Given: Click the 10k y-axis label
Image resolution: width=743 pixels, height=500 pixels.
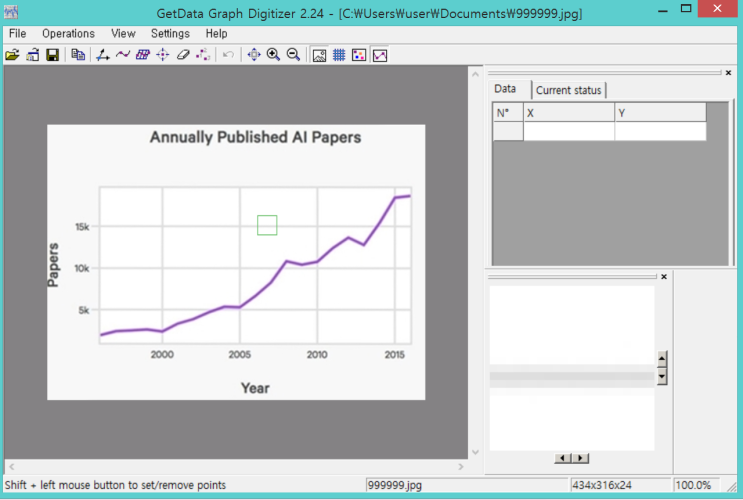Looking at the screenshot, I should click(x=82, y=269).
